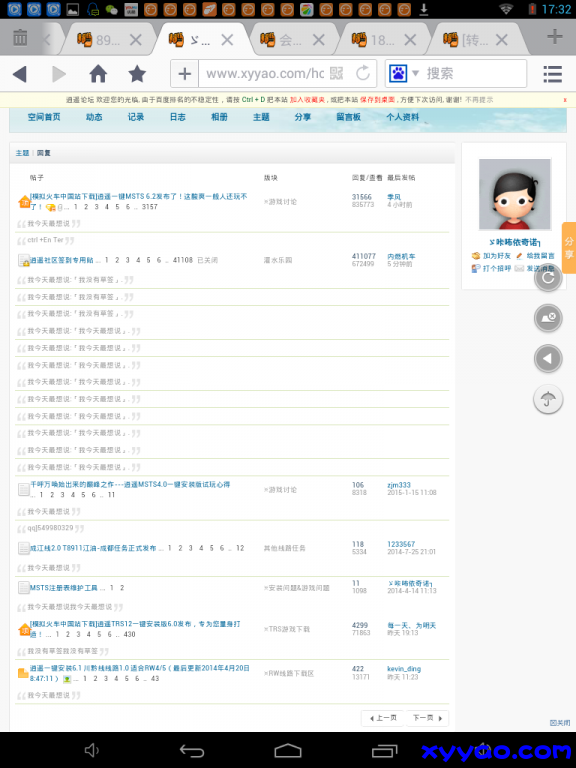Open 个人资料 menu item

tap(403, 117)
